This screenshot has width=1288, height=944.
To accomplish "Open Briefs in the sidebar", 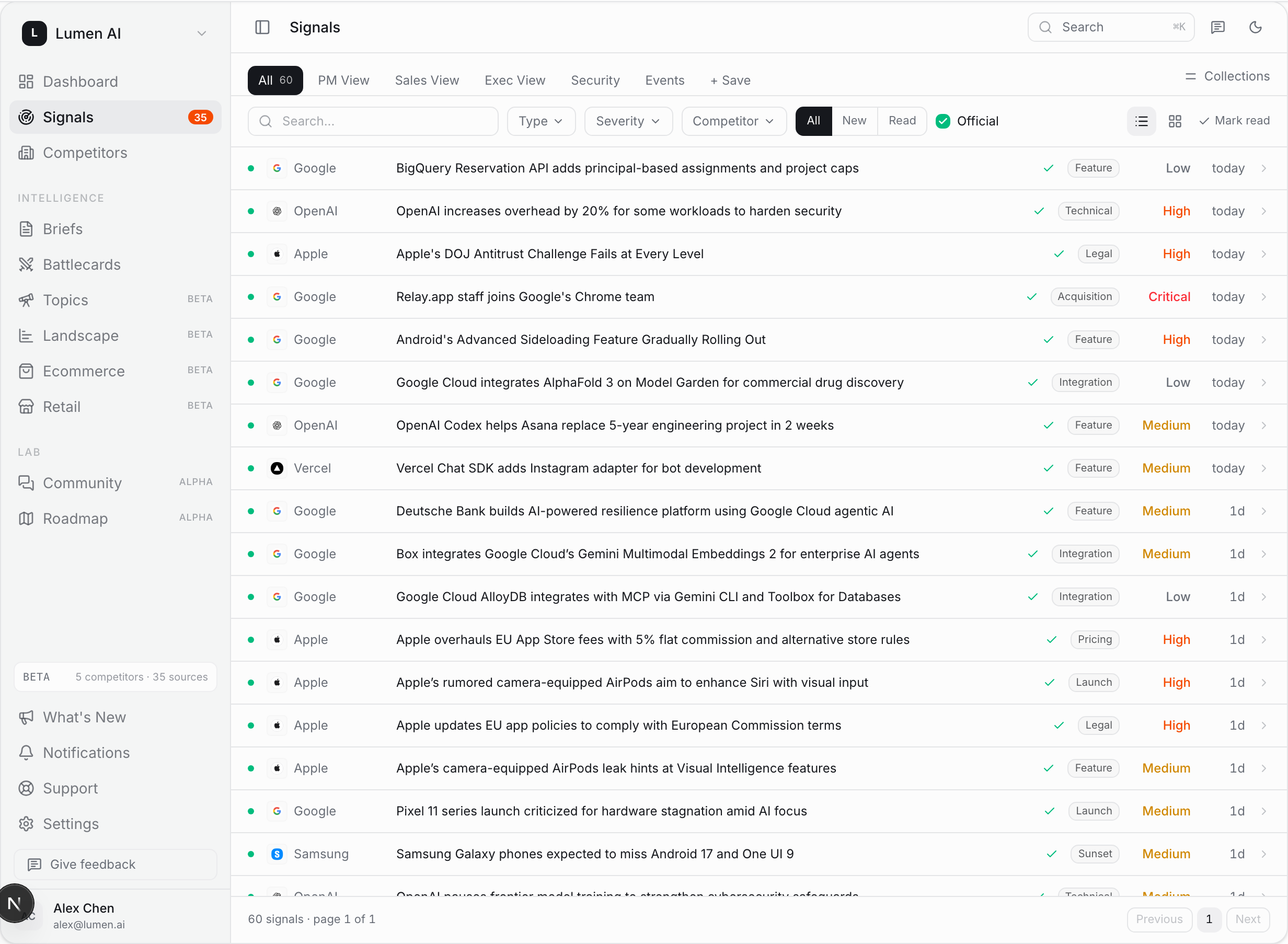I will point(116,229).
